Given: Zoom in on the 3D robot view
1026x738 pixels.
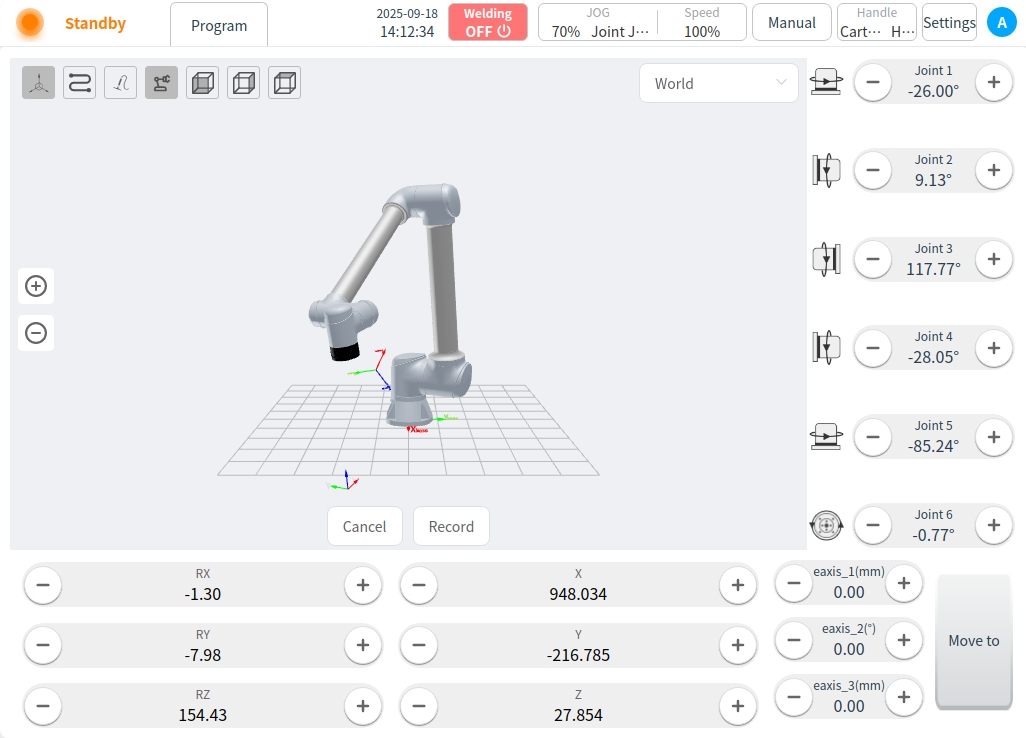Looking at the screenshot, I should [x=36, y=287].
